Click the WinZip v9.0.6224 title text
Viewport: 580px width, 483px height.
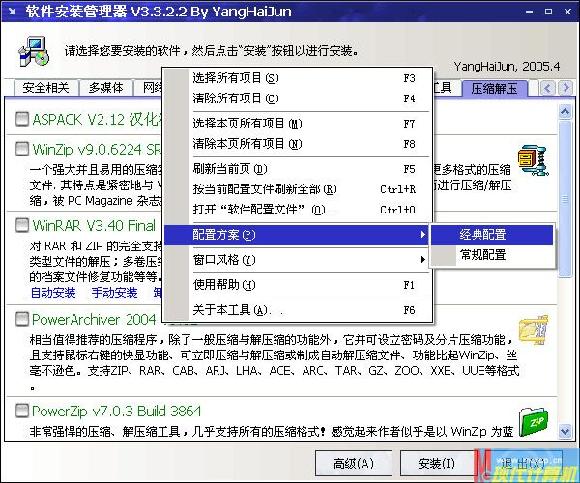click(97, 150)
